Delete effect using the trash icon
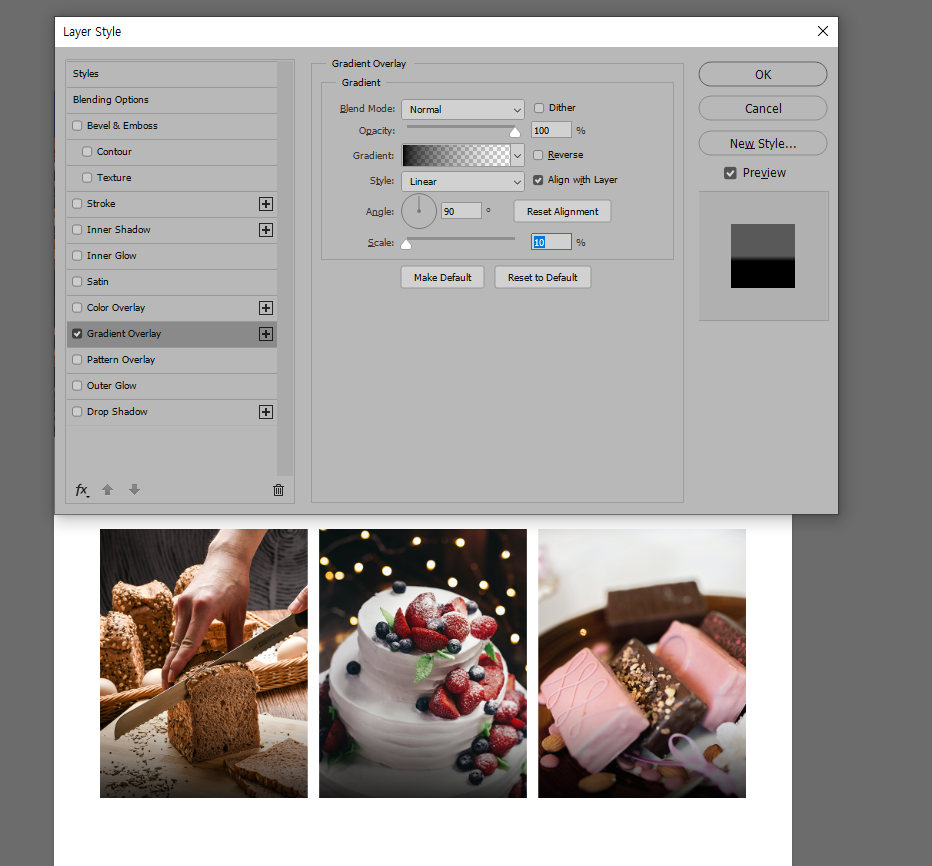Viewport: 932px width, 866px height. [x=278, y=490]
